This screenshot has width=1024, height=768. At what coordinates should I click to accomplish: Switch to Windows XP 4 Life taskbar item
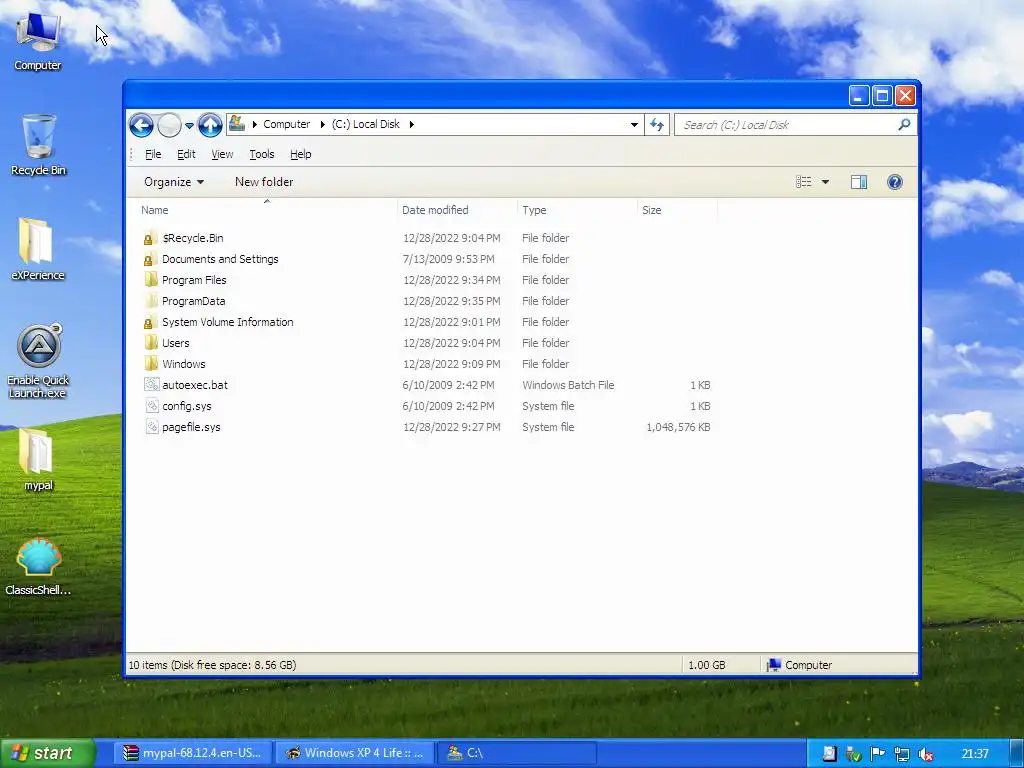point(355,753)
